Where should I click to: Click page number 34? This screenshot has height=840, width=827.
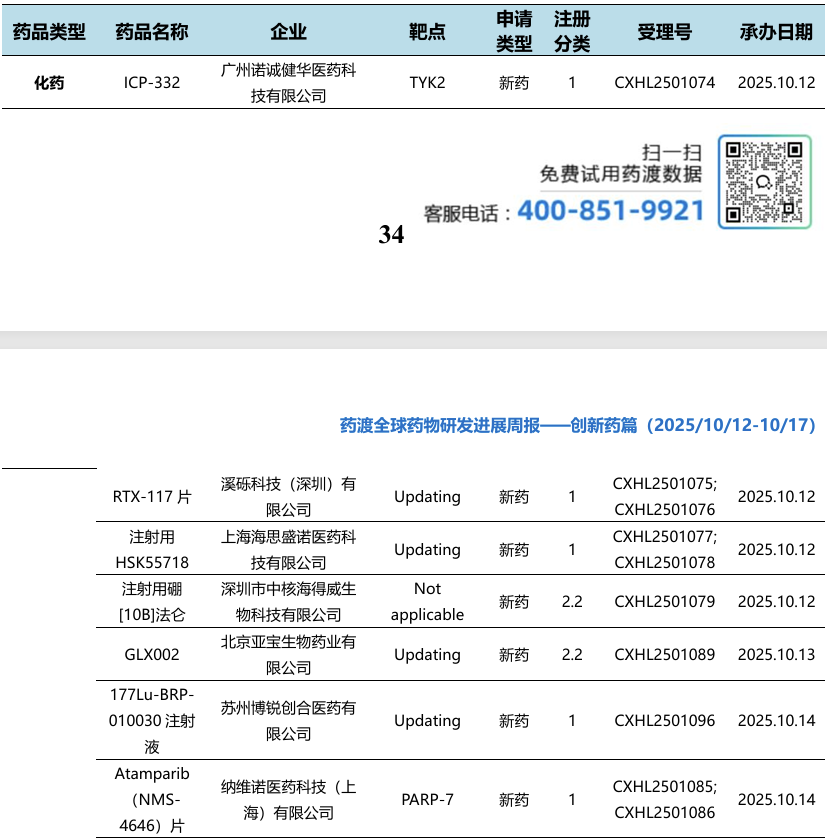[x=391, y=235]
